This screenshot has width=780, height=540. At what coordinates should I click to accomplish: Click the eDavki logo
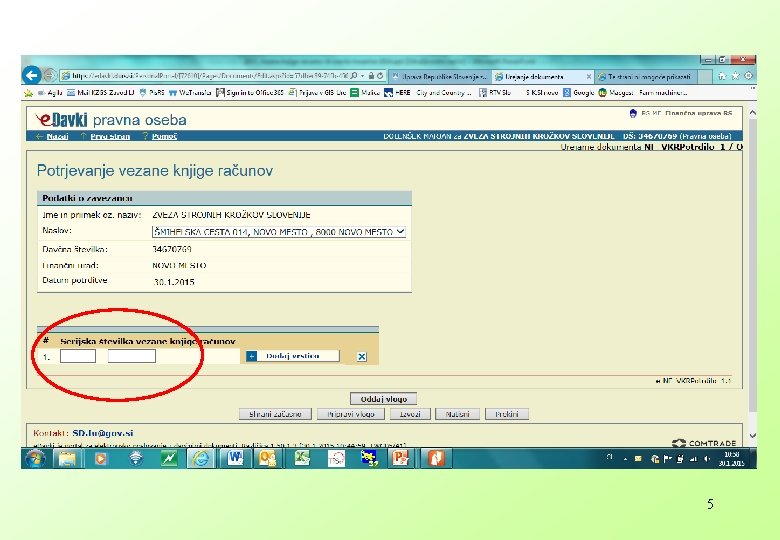pos(61,120)
